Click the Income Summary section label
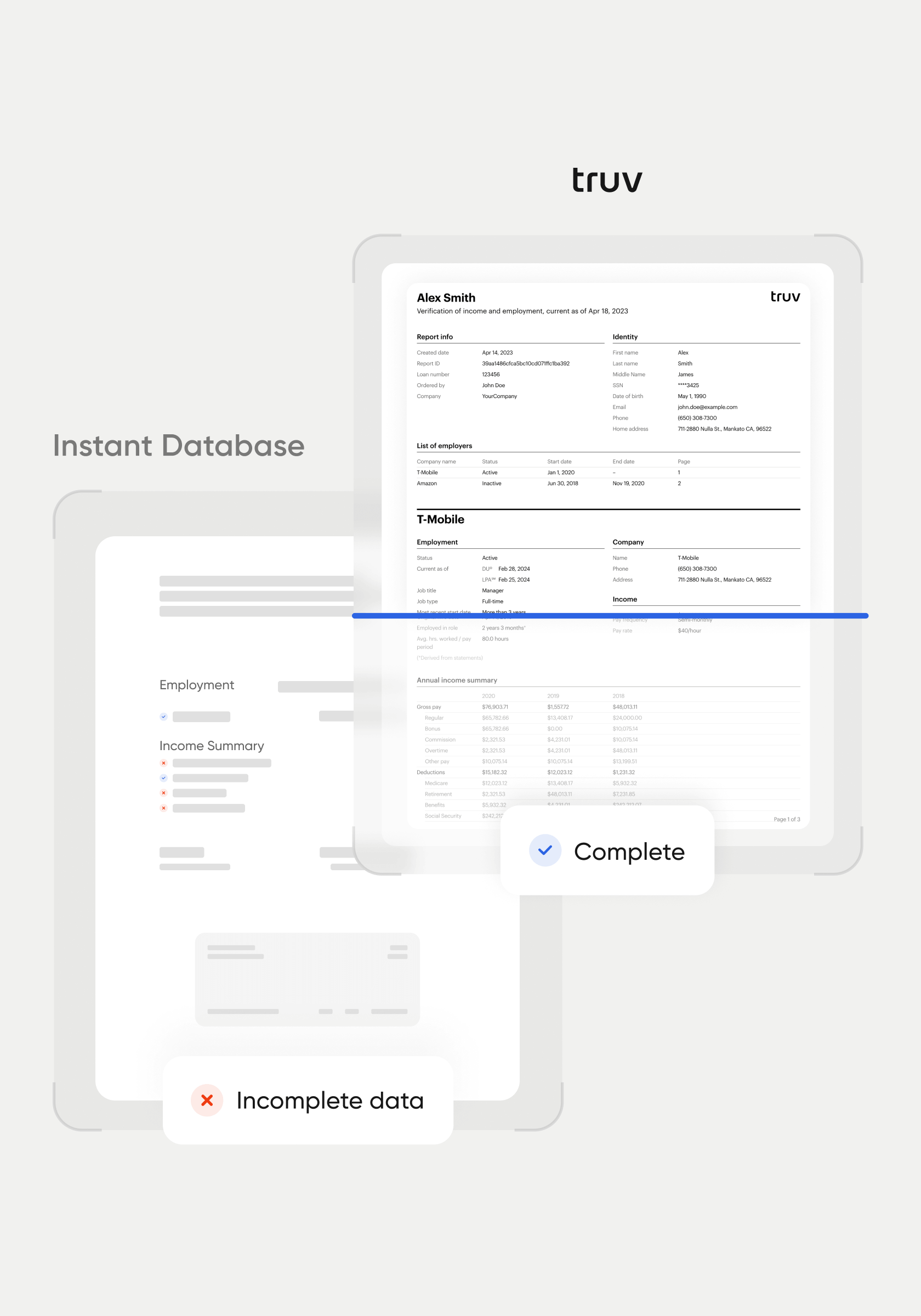Screen dimensions: 921x1316 [x=212, y=745]
